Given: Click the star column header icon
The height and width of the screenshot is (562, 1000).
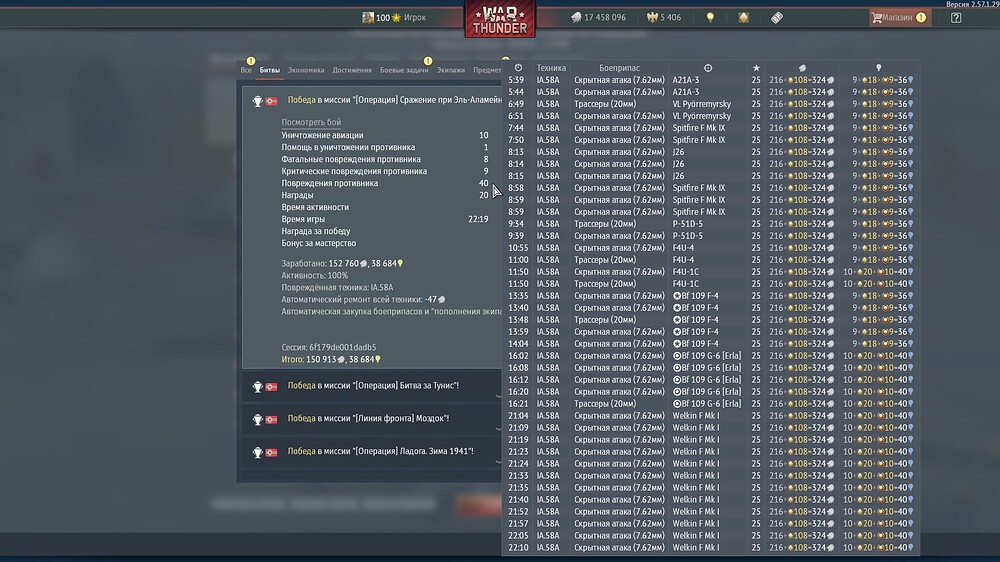Looking at the screenshot, I should [756, 68].
